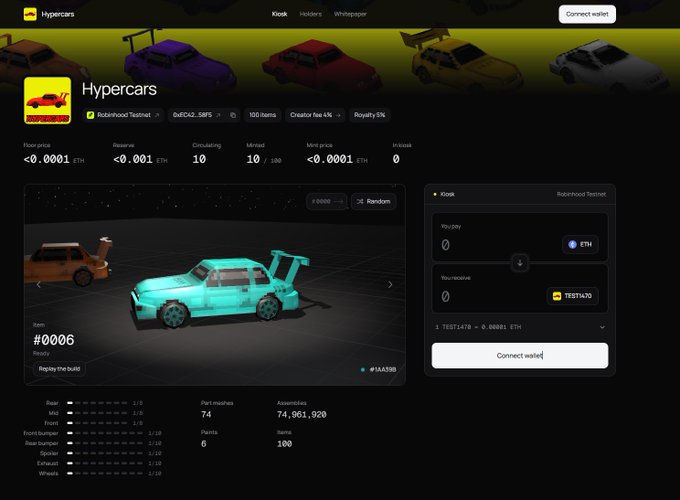
Task: Open the Creator fee 4% chip
Action: 315,115
